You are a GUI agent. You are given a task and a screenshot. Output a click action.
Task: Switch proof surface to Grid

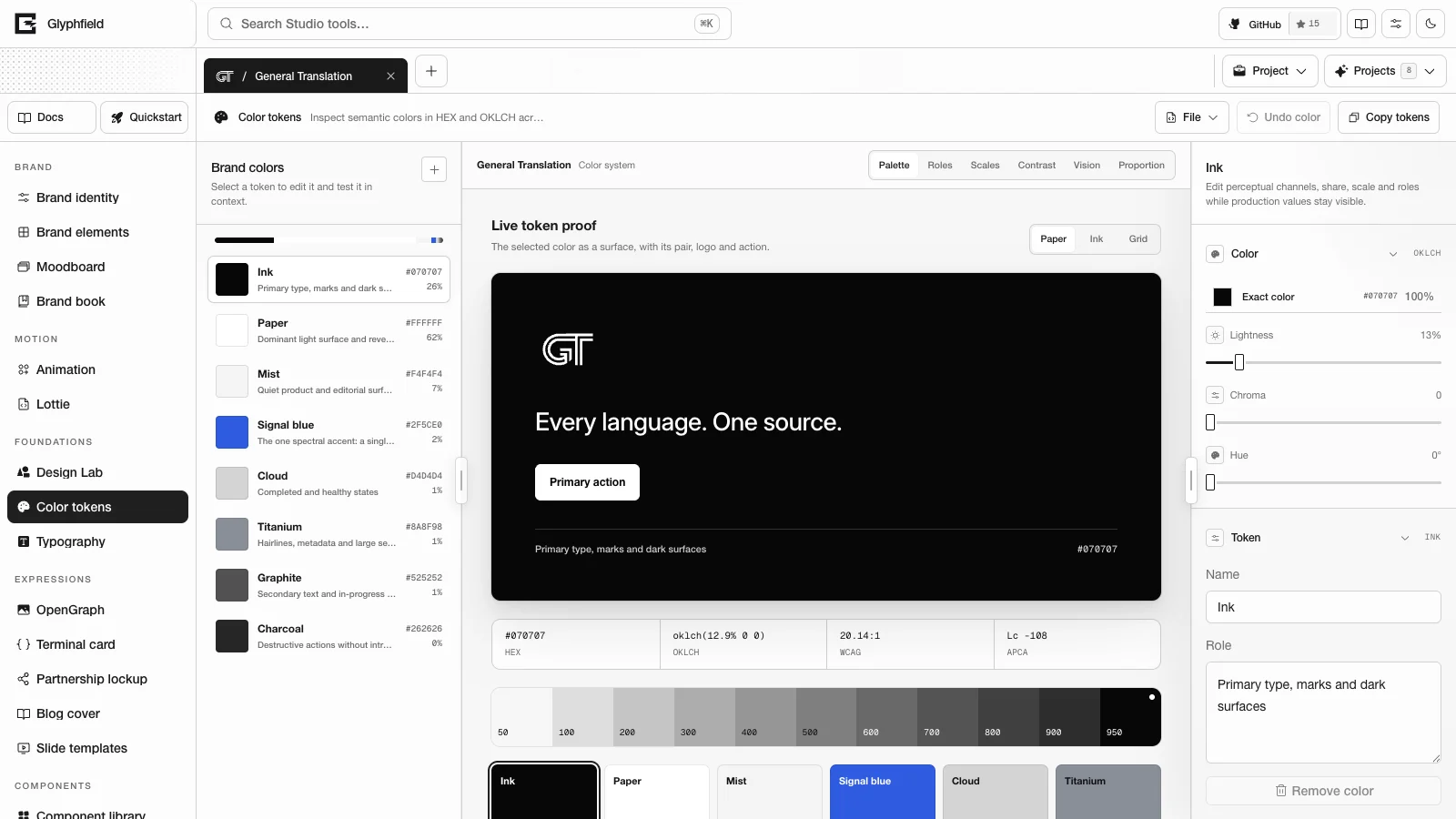[x=1138, y=239]
